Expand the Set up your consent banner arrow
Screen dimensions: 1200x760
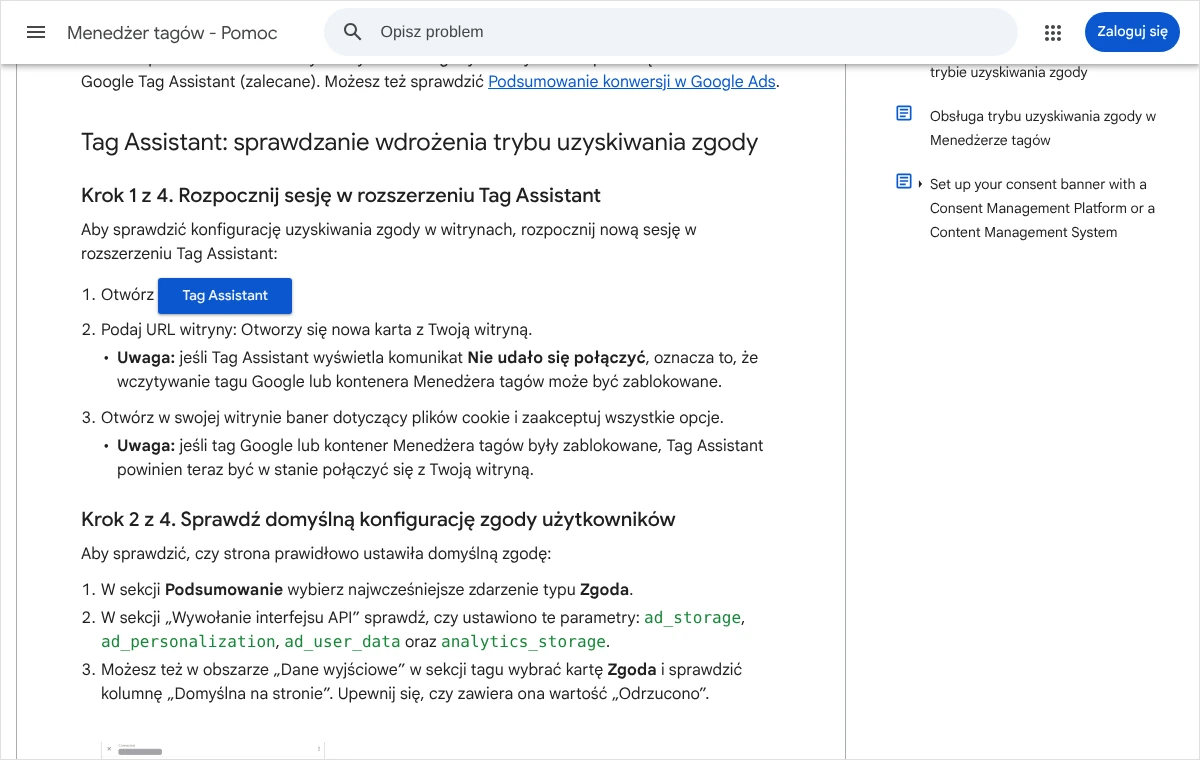pos(920,184)
